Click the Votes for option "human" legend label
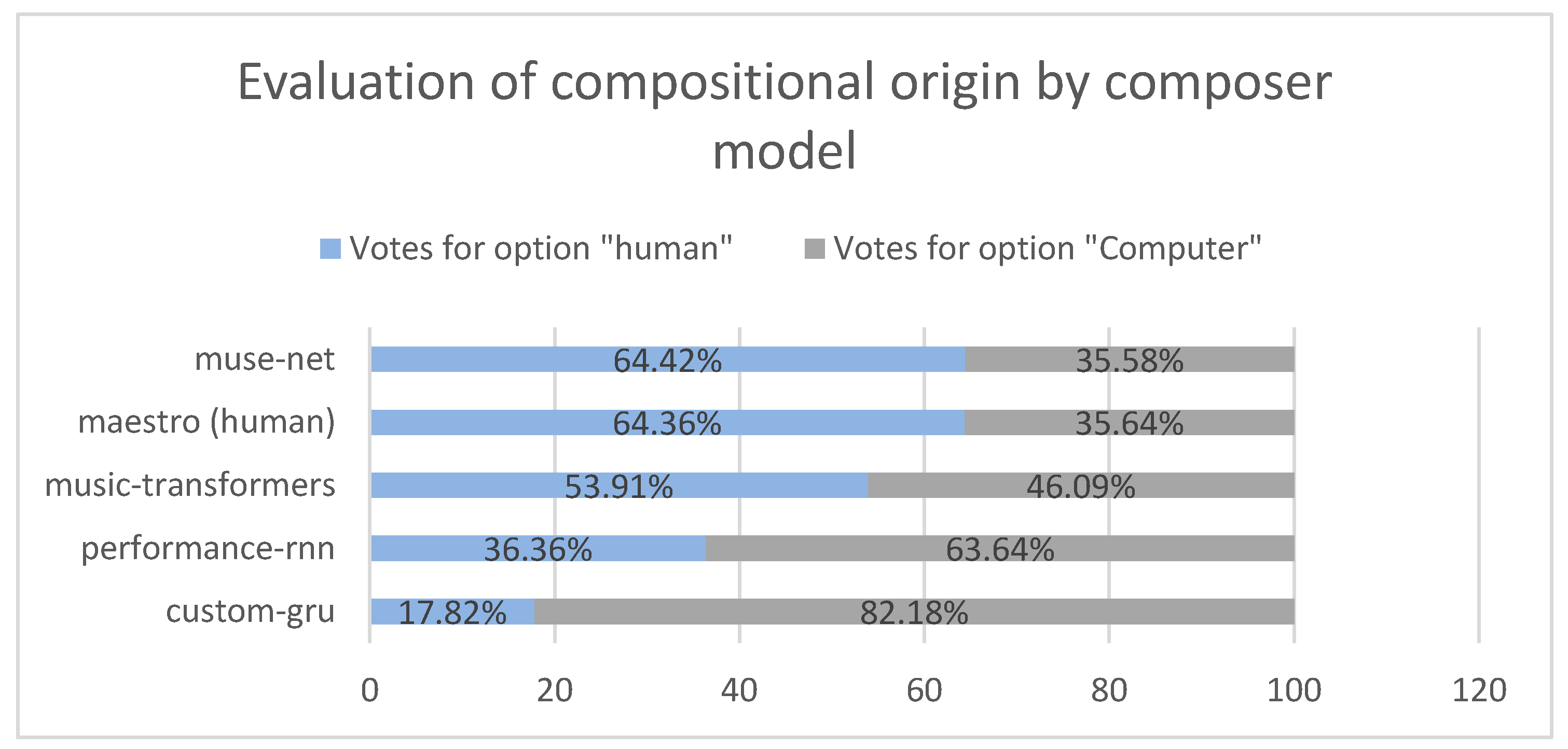Image resolution: width=1568 pixels, height=749 pixels. point(541,249)
